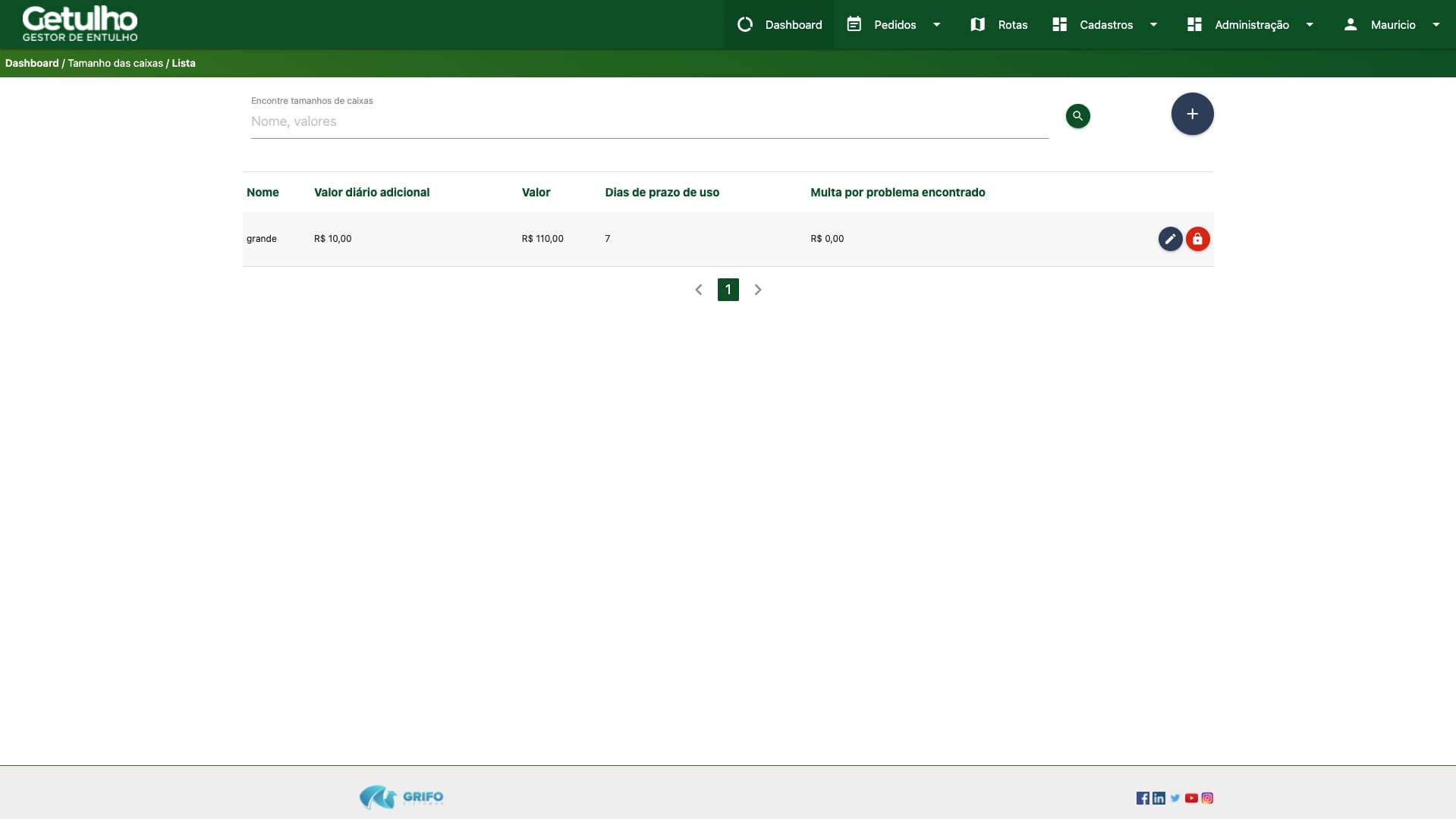Image resolution: width=1456 pixels, height=819 pixels.
Task: Select page 1 in pagination
Action: (x=728, y=290)
